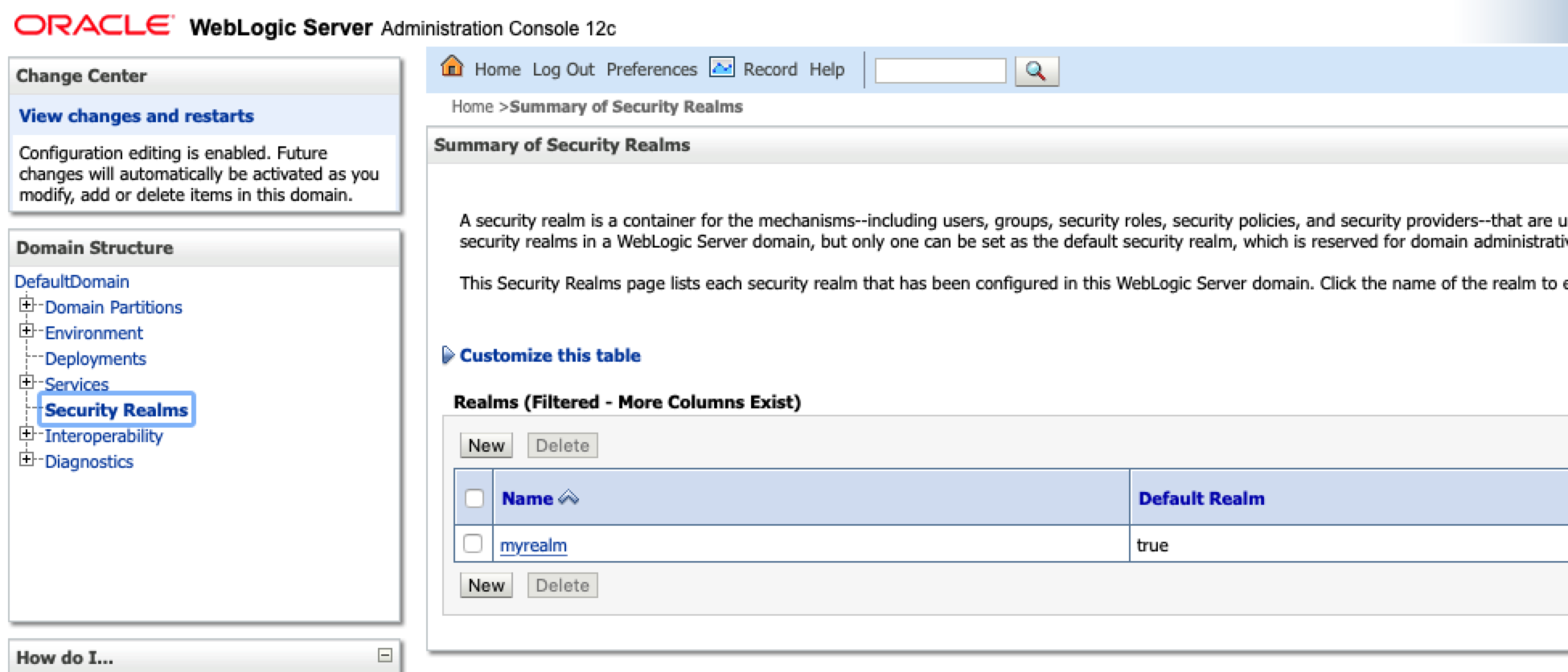Click Log Out in the toolbar
Image resolution: width=1568 pixels, height=672 pixels.
563,70
